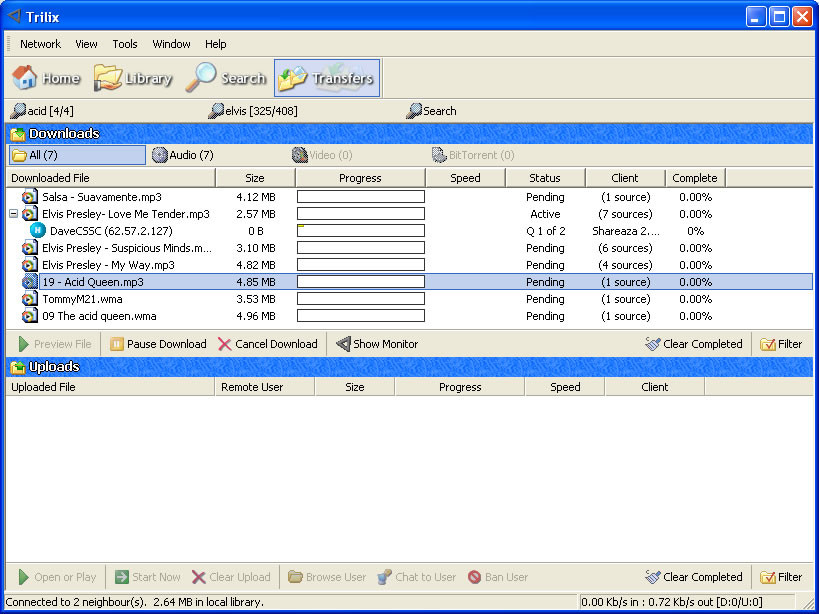Open the blank Search tab
This screenshot has width=819, height=614.
(432, 111)
